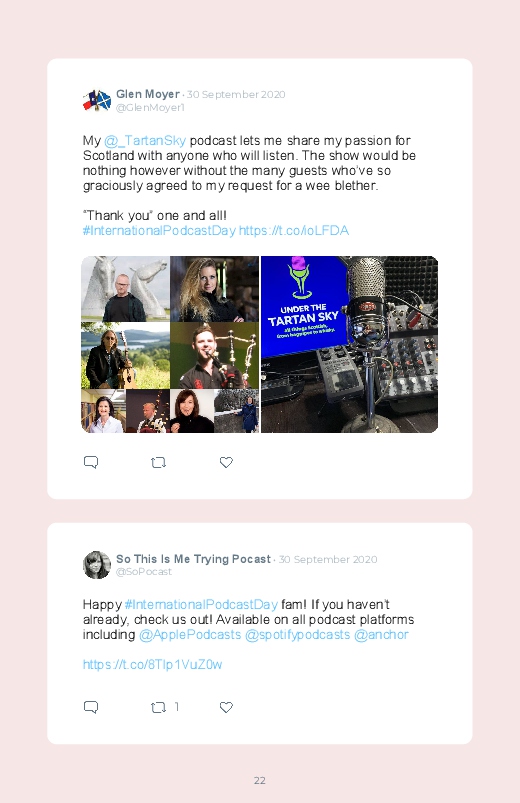Click the So This Is Me Trying Pocast name
Viewport: 520px width, 803px height.
pos(193,559)
